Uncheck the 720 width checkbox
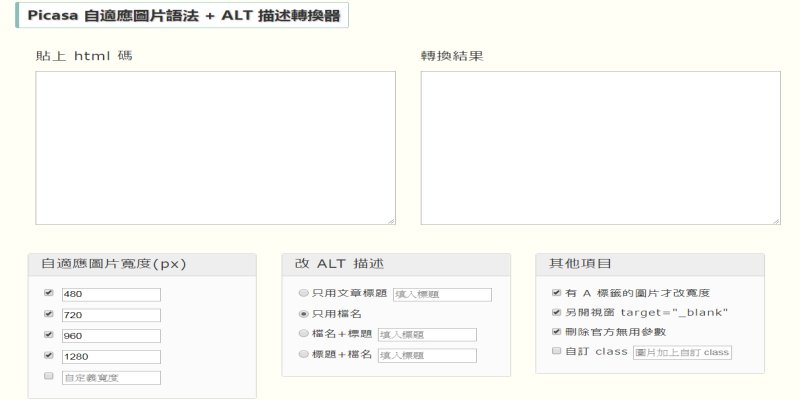800x400 pixels. pos(49,314)
